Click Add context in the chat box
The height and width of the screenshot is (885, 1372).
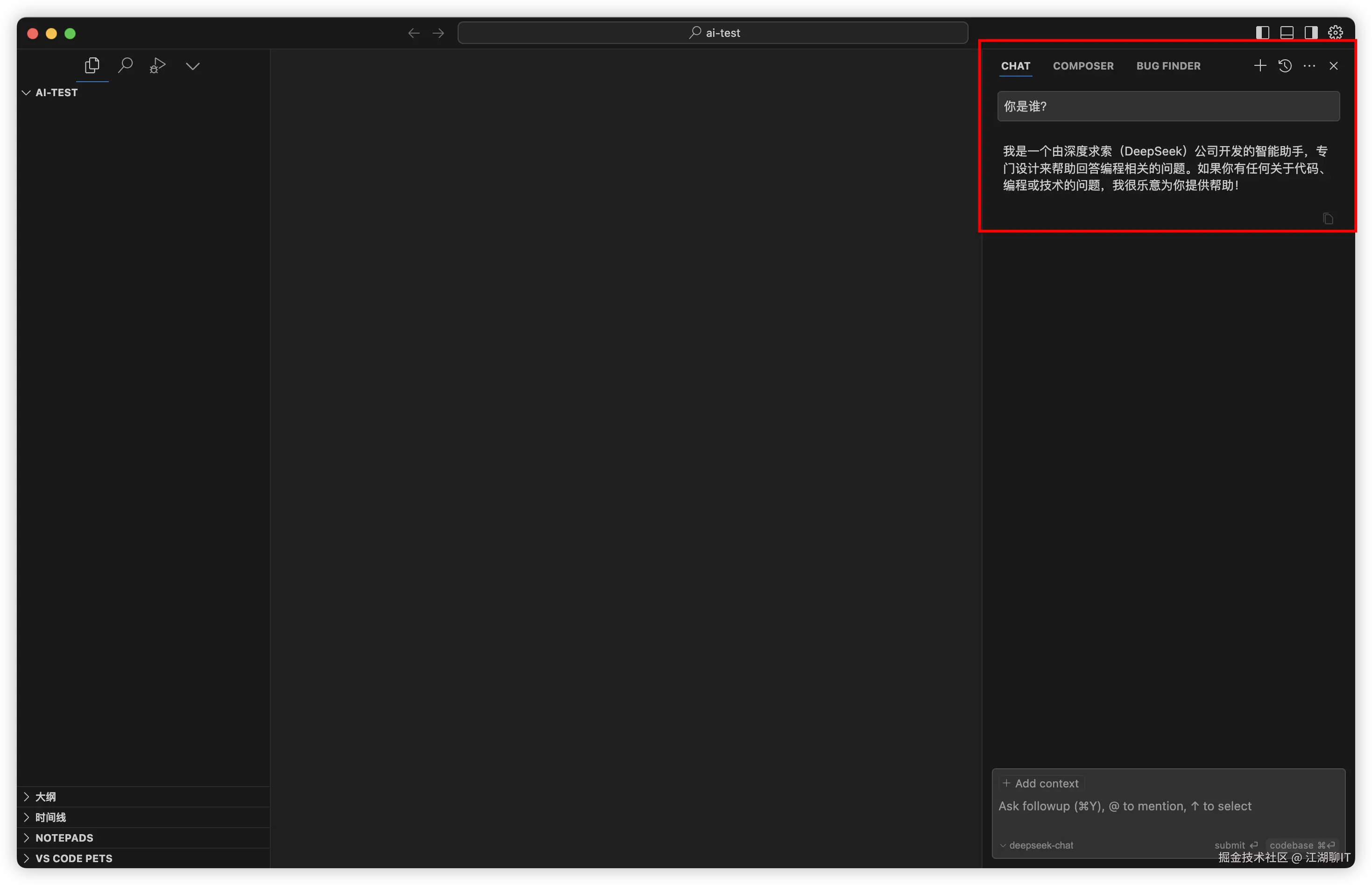coord(1040,783)
